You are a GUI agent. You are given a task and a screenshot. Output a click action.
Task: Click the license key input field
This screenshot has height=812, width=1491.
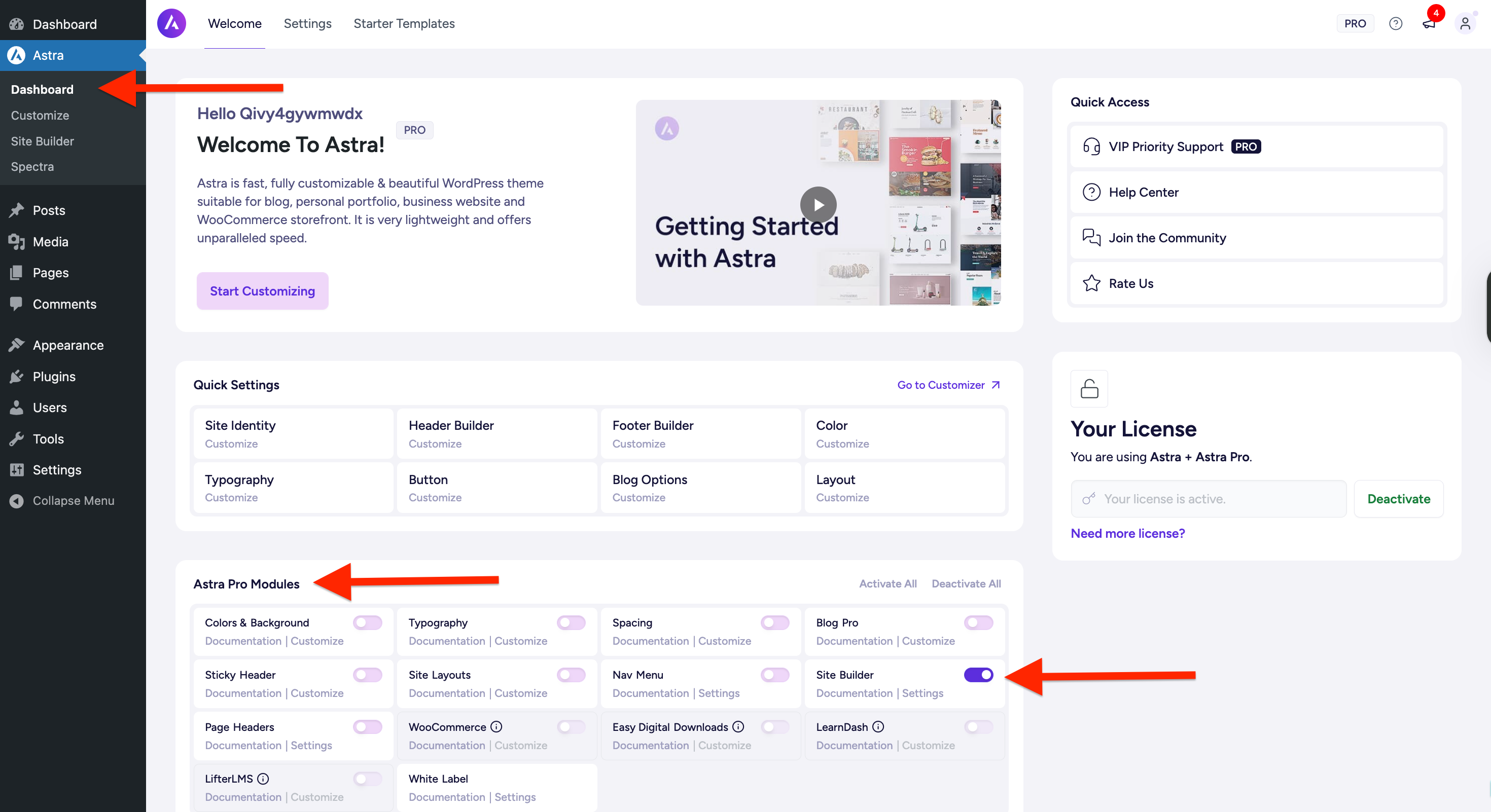tap(1209, 499)
